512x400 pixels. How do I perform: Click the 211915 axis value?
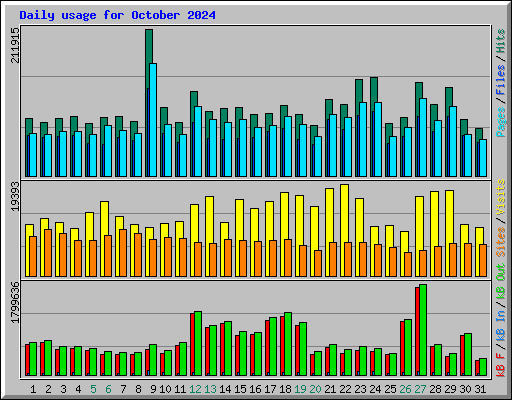point(15,45)
